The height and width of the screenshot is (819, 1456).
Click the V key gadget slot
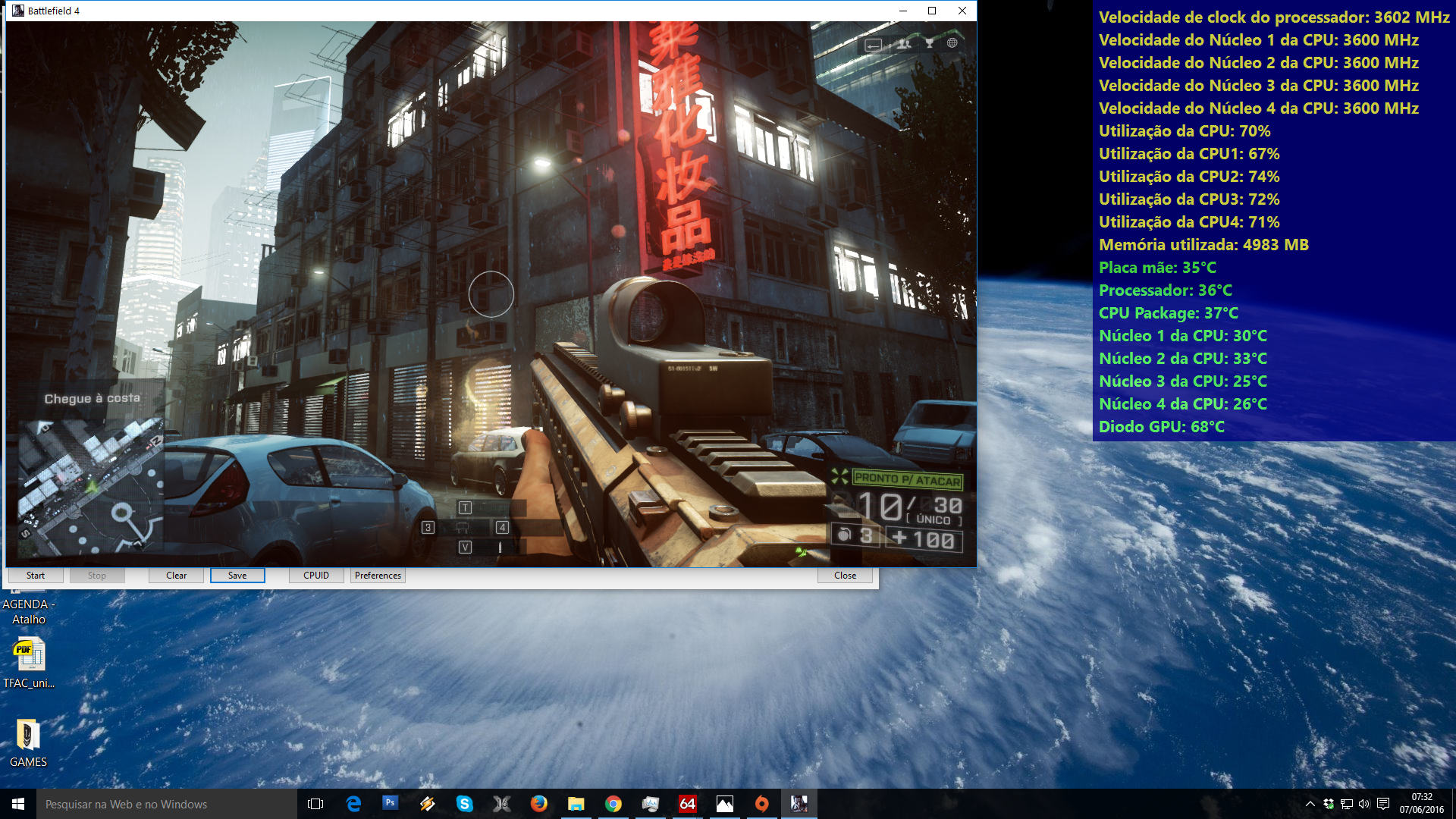pyautogui.click(x=466, y=547)
